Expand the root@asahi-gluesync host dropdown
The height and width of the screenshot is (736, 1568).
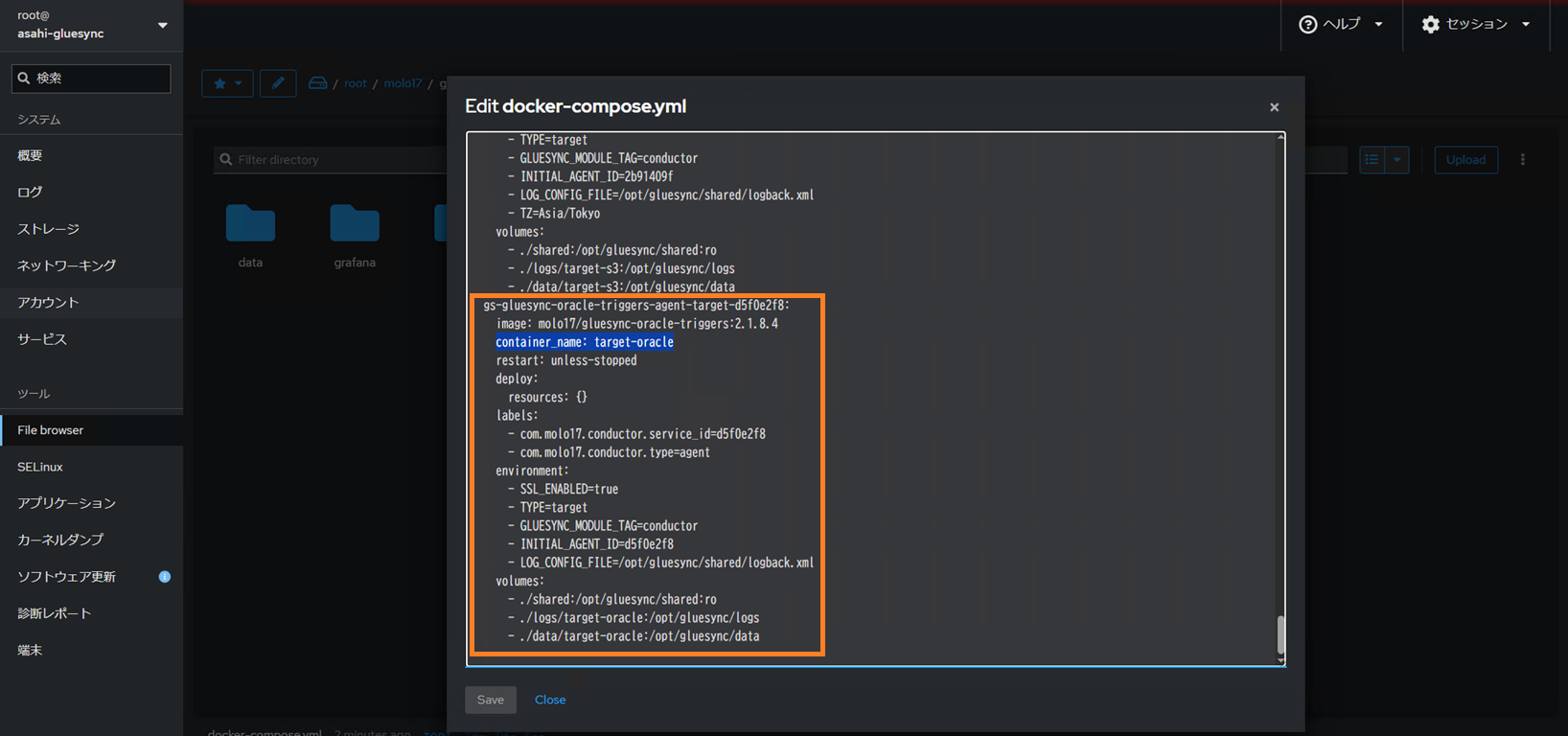[x=162, y=25]
